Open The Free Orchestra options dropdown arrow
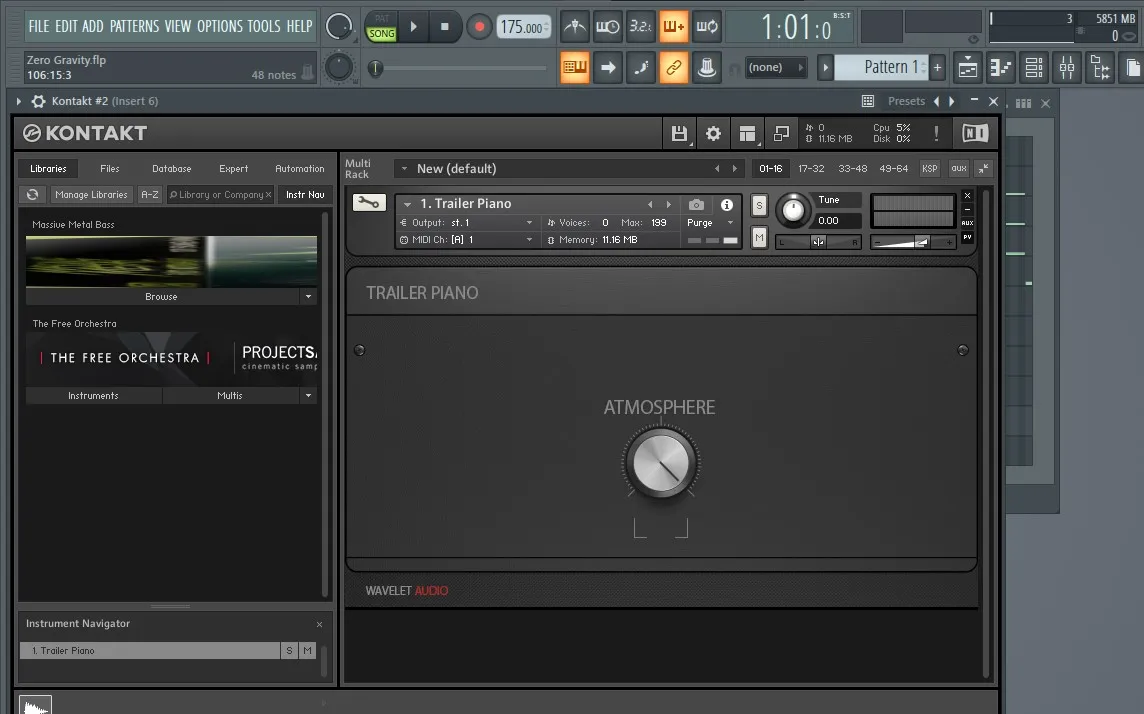1144x714 pixels. 308,395
